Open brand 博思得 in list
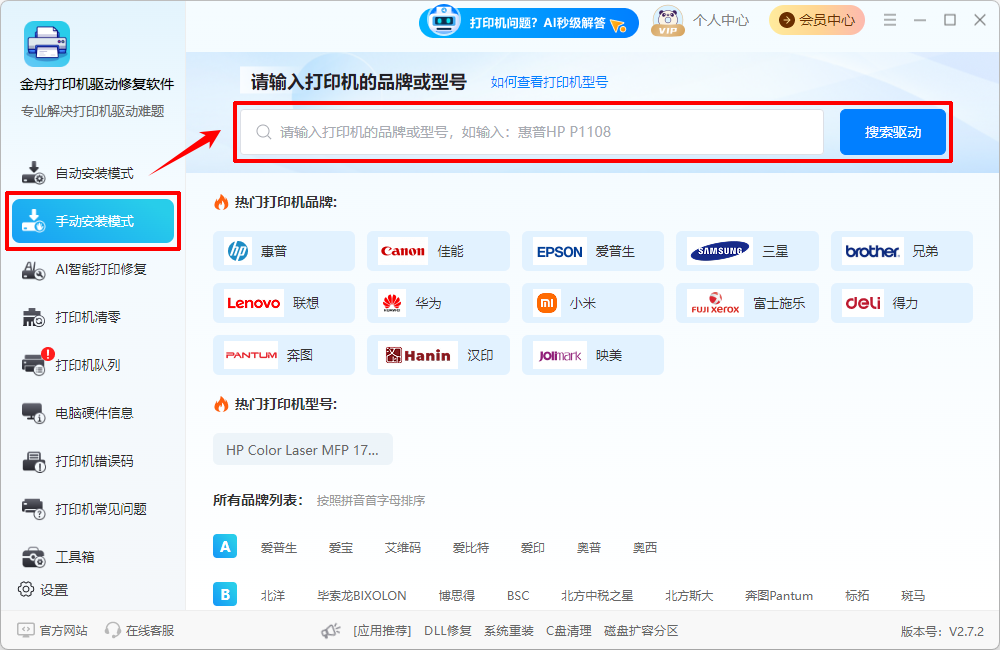Viewport: 1000px width, 650px height. (457, 596)
